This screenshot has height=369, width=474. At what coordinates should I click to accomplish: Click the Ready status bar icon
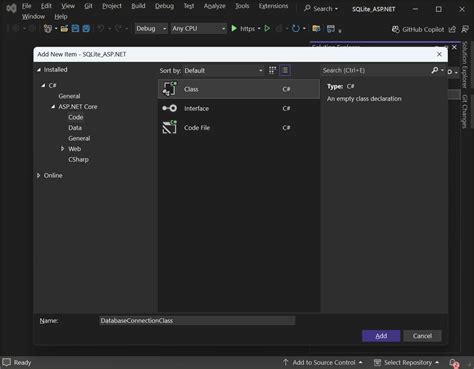coord(7,362)
